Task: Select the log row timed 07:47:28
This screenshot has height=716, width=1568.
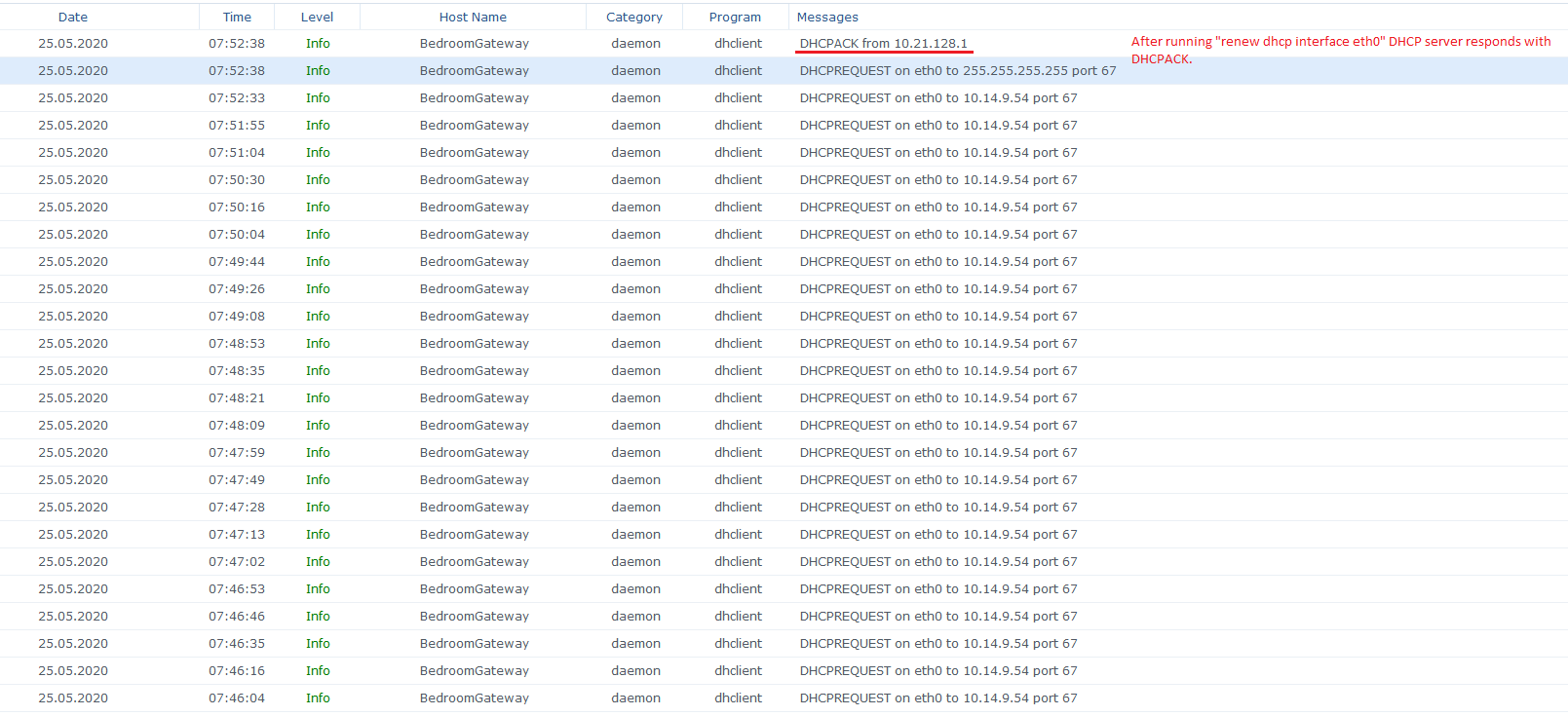Action: point(784,507)
